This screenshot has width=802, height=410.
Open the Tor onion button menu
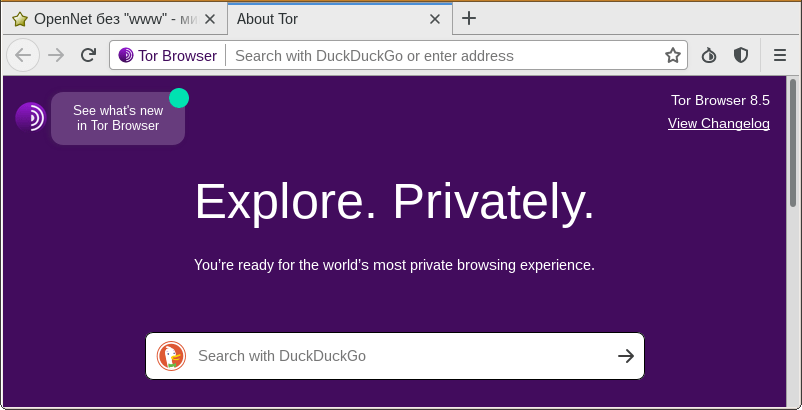708,55
